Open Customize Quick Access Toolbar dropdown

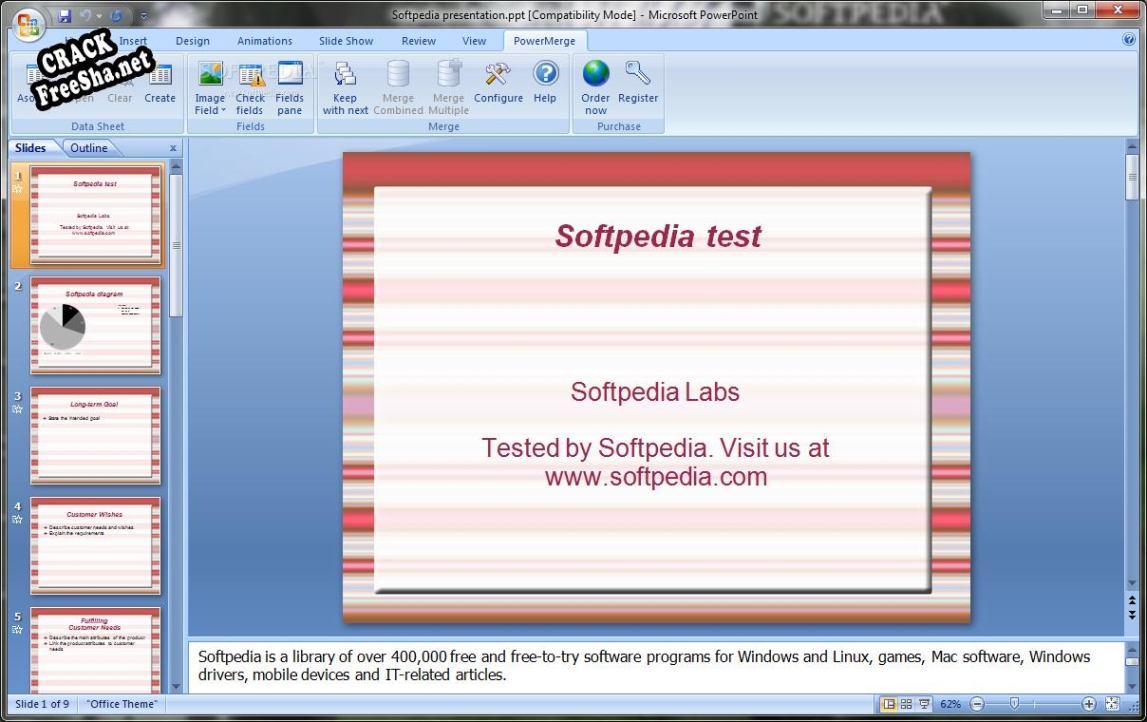tap(144, 16)
